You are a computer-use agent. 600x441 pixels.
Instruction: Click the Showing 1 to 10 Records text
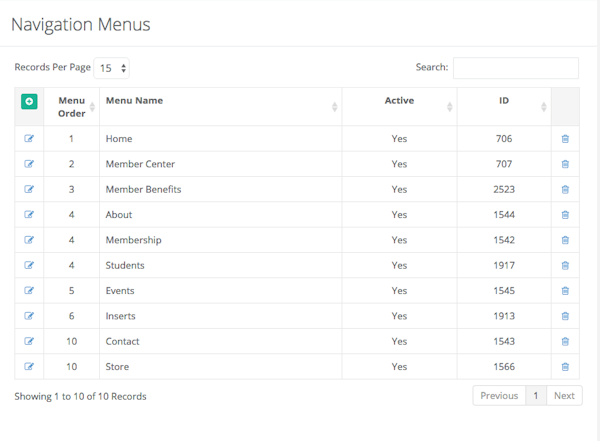click(x=80, y=396)
